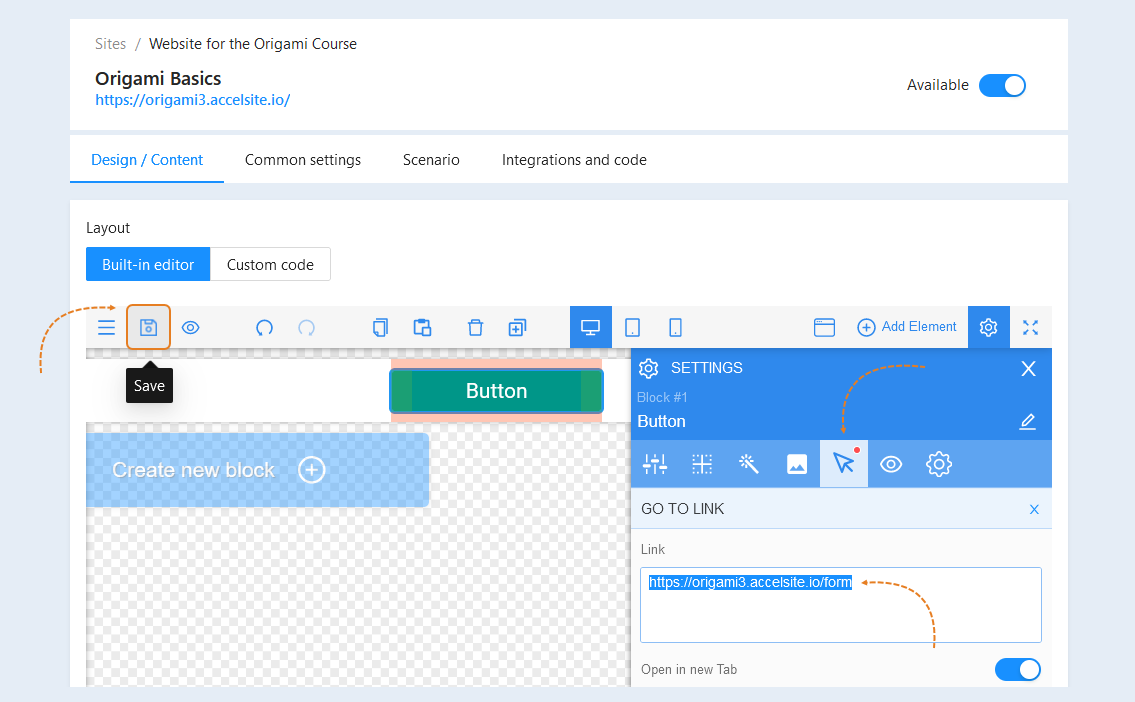Switch to Common settings tab
Screen dimensions: 1135x702
303,160
